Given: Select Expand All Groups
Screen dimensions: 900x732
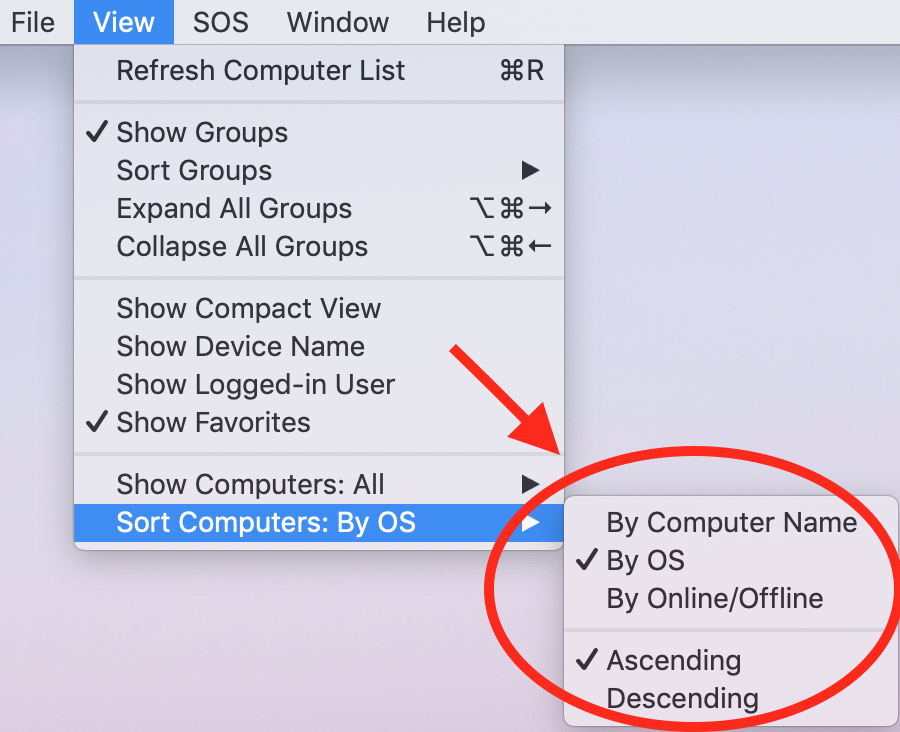Looking at the screenshot, I should [x=319, y=208].
